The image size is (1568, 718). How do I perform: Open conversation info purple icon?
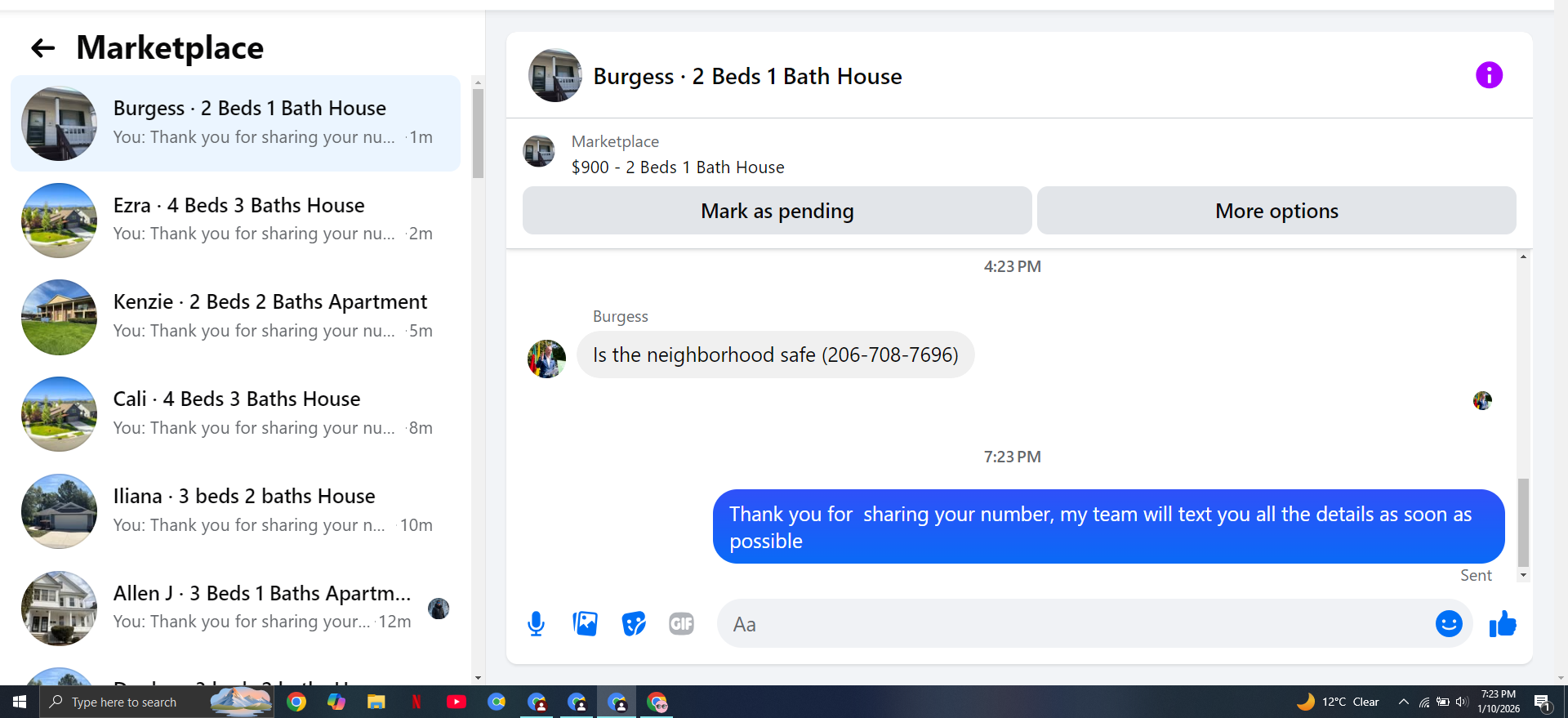coord(1489,75)
